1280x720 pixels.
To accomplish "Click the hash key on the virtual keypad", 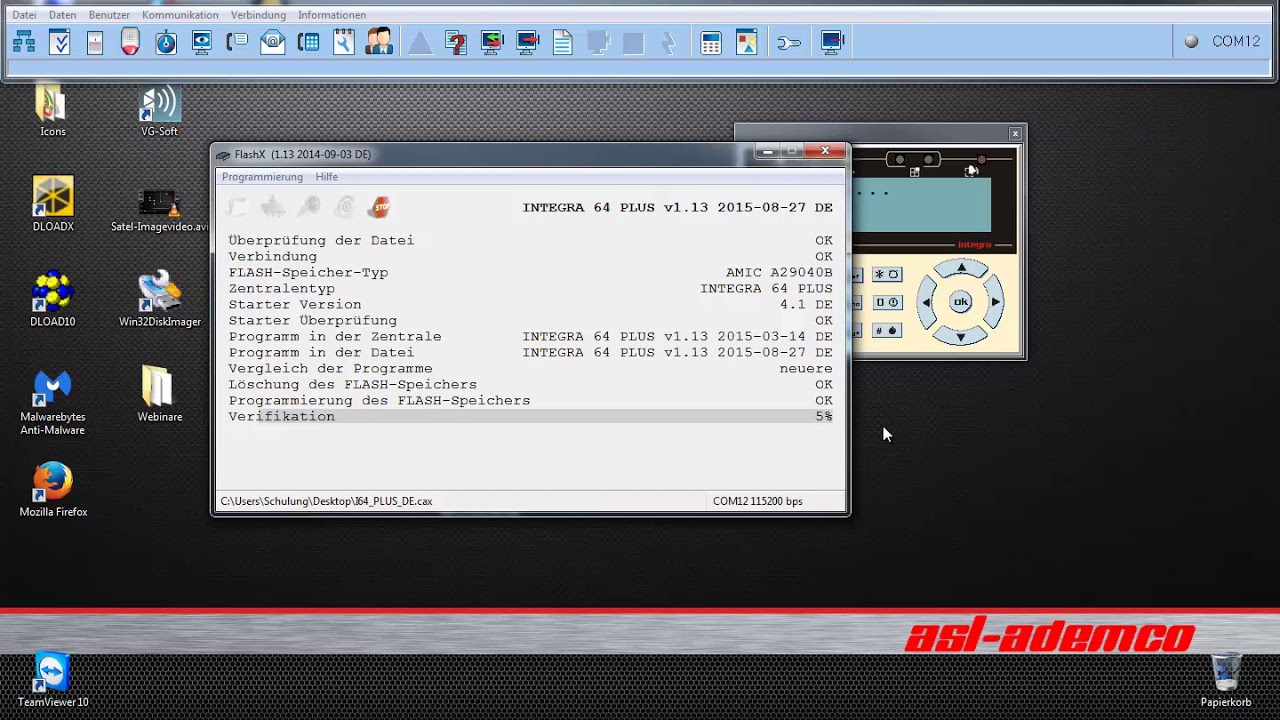I will point(887,330).
